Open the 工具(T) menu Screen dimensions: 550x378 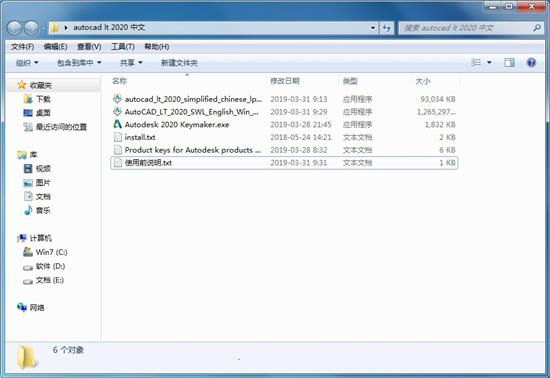(123, 47)
